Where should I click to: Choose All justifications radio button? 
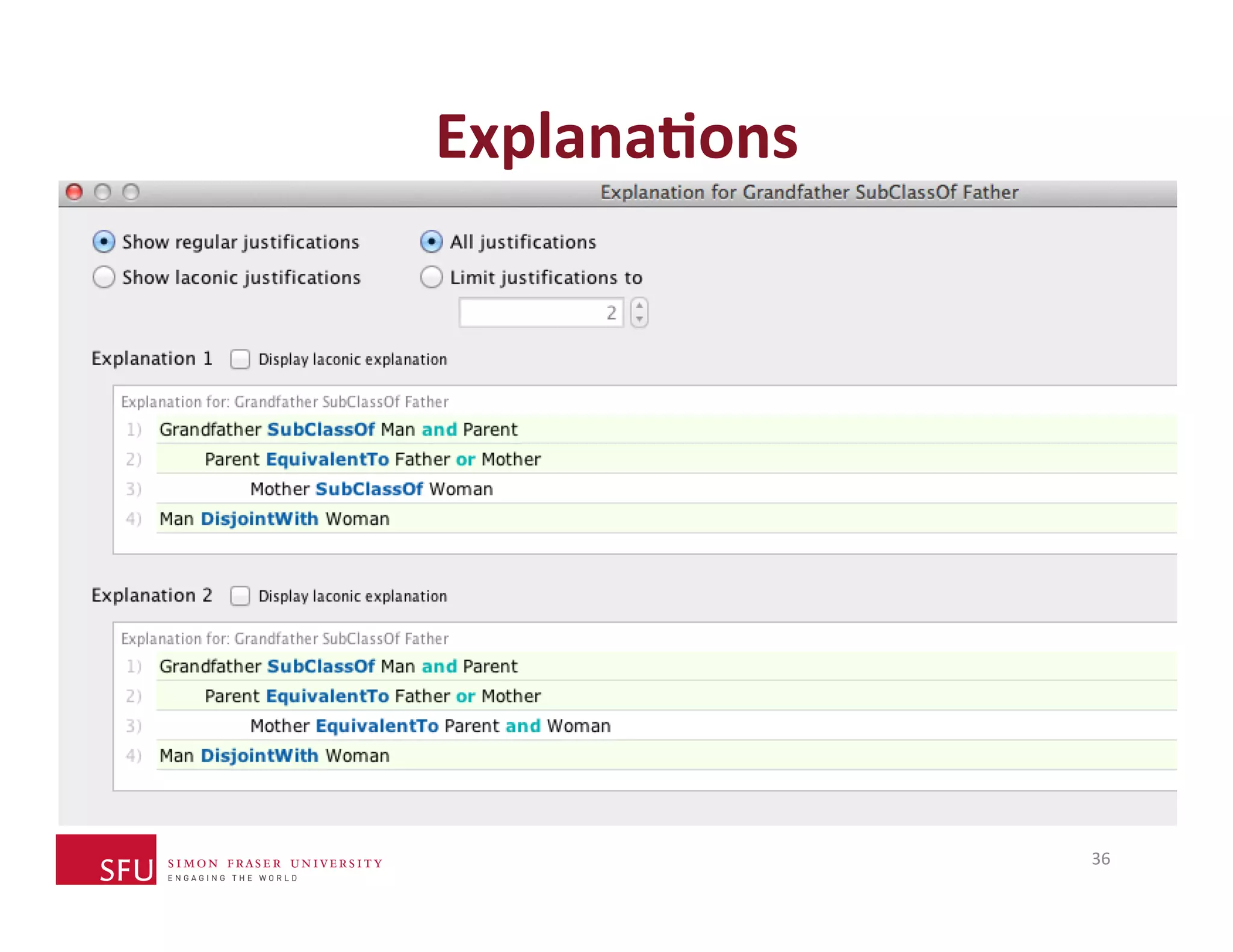(x=431, y=242)
